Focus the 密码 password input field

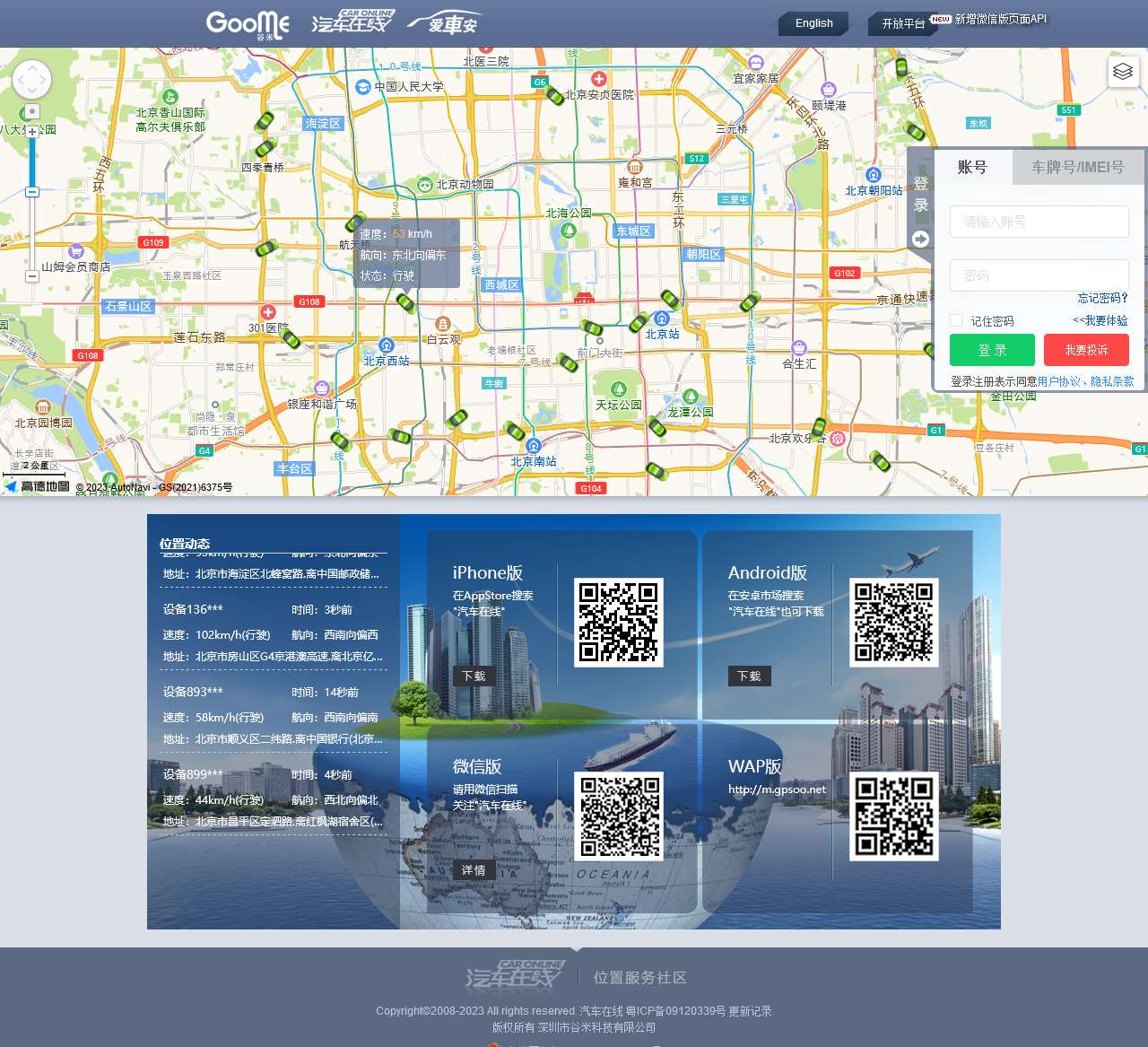[1039, 275]
